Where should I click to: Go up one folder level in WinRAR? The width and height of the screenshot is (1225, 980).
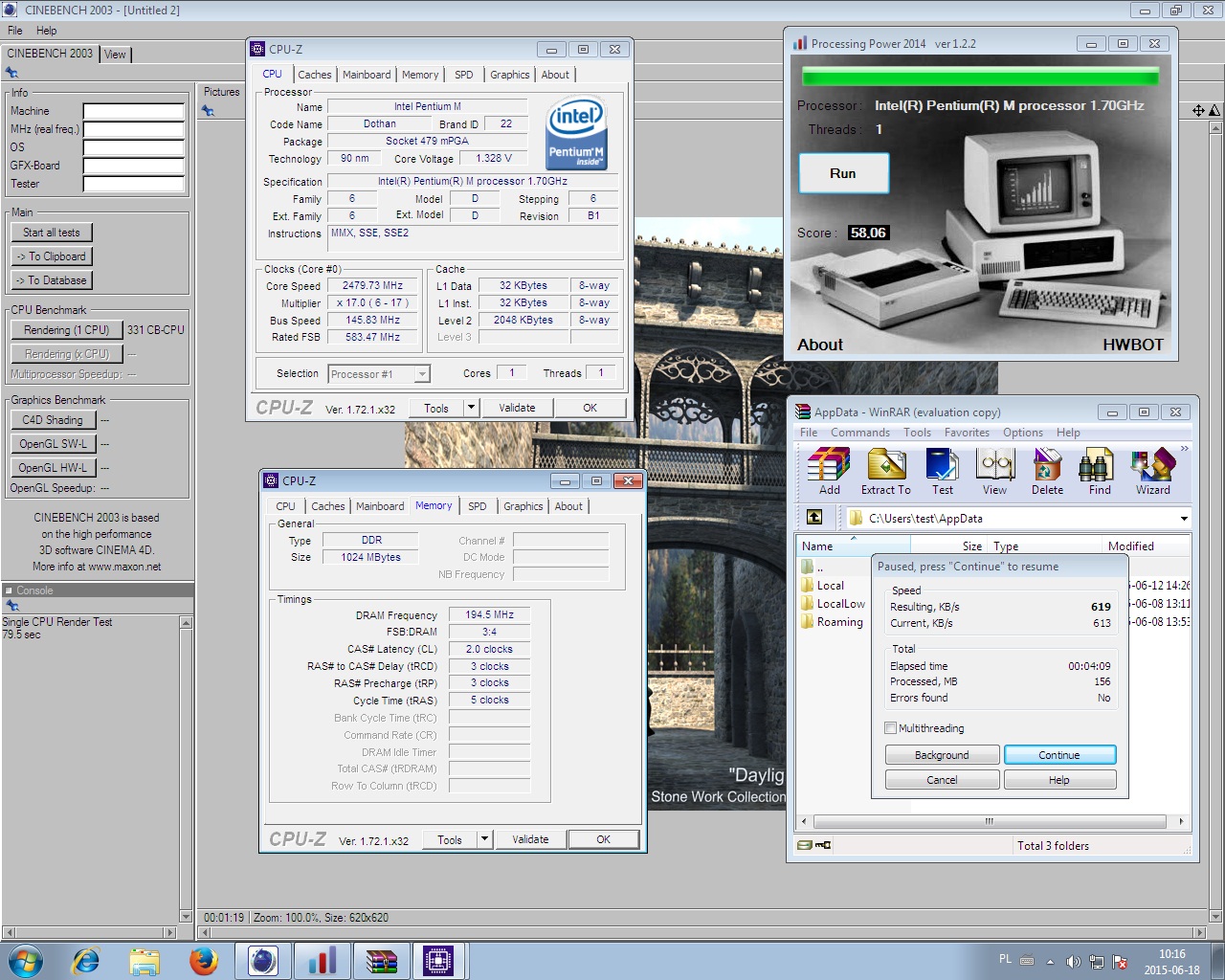point(814,517)
